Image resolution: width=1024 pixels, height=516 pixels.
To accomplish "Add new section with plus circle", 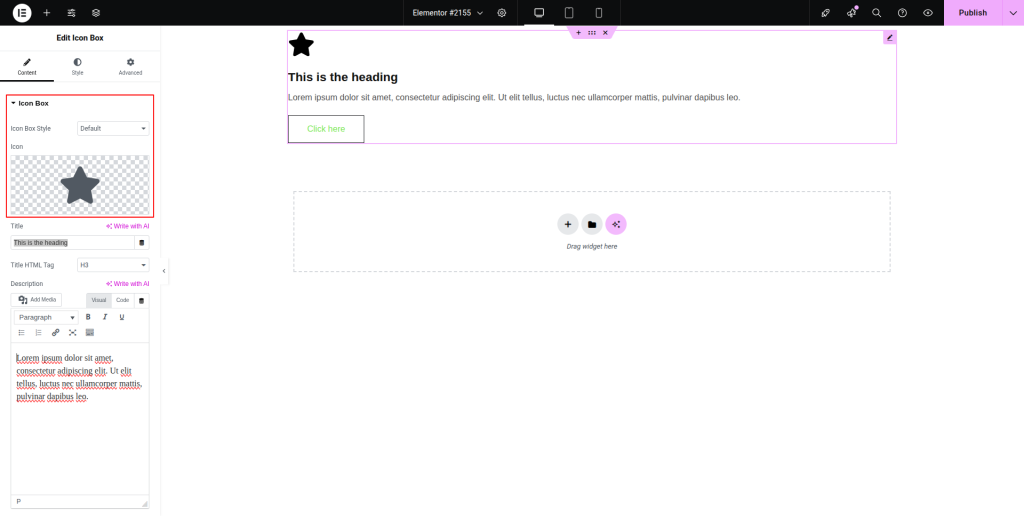I will [568, 224].
